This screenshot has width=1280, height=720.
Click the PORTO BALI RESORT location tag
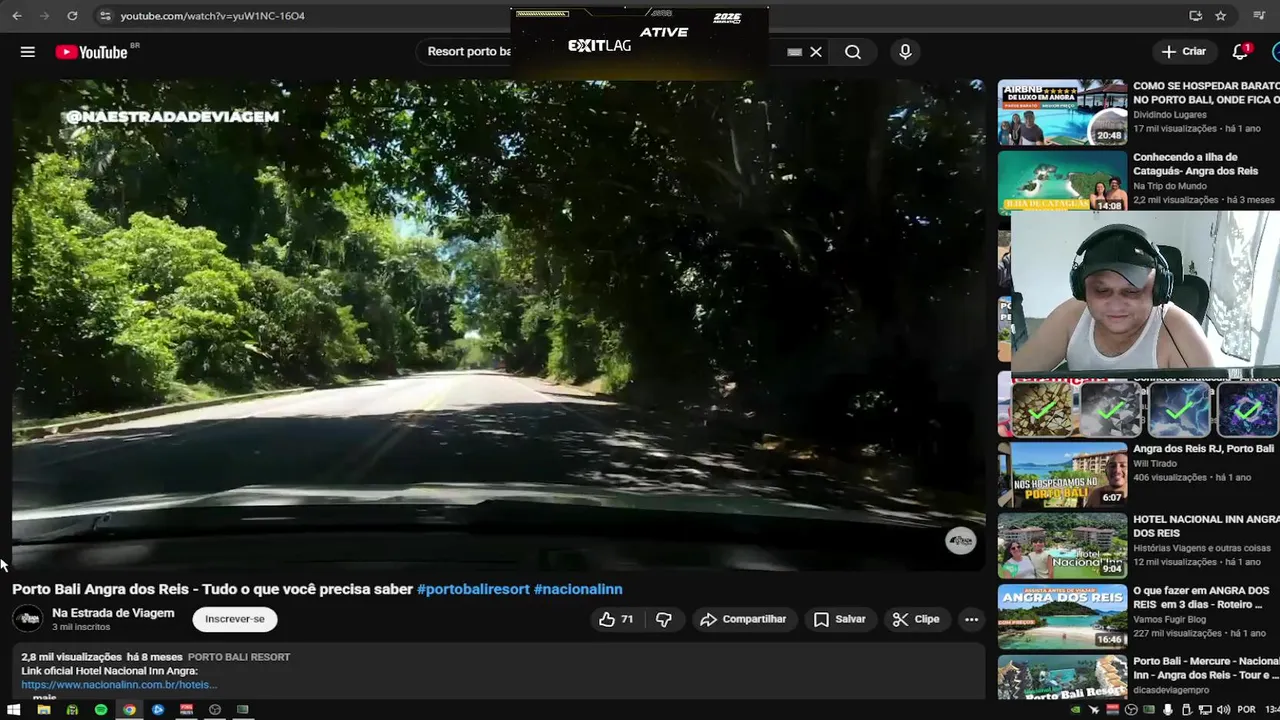pyautogui.click(x=239, y=657)
